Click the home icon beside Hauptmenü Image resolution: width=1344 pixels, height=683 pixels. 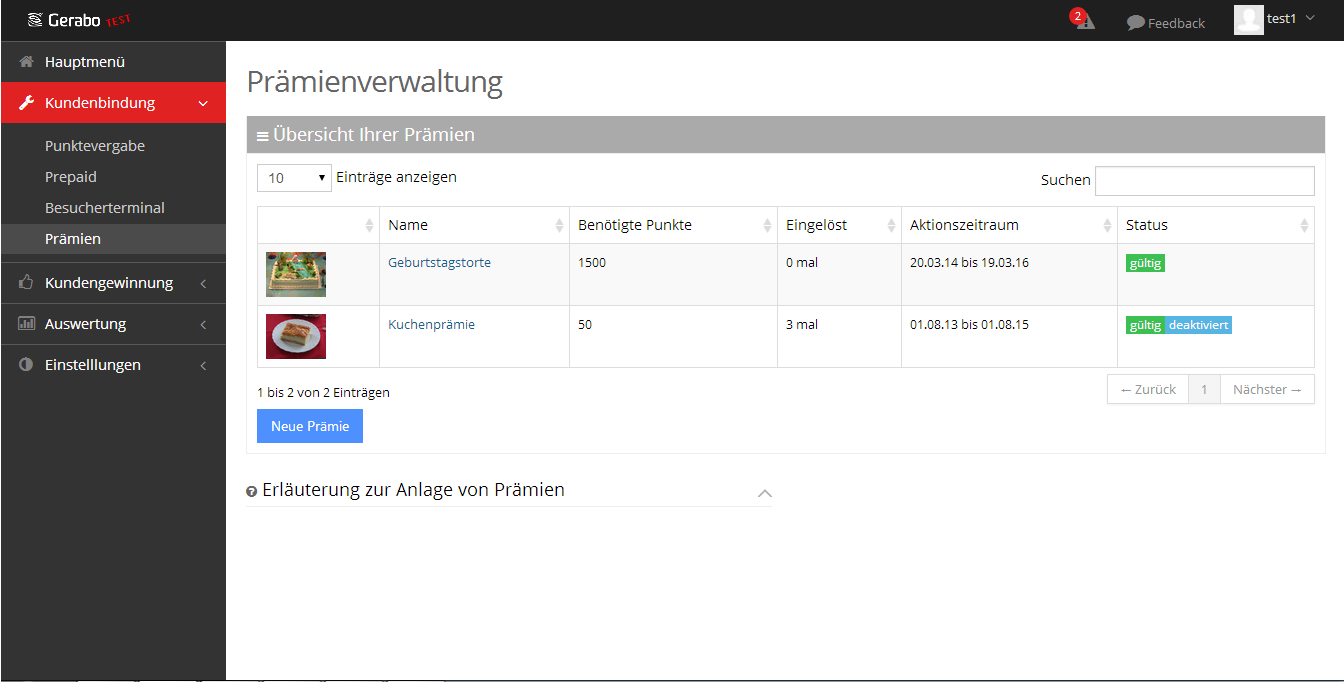click(x=27, y=62)
